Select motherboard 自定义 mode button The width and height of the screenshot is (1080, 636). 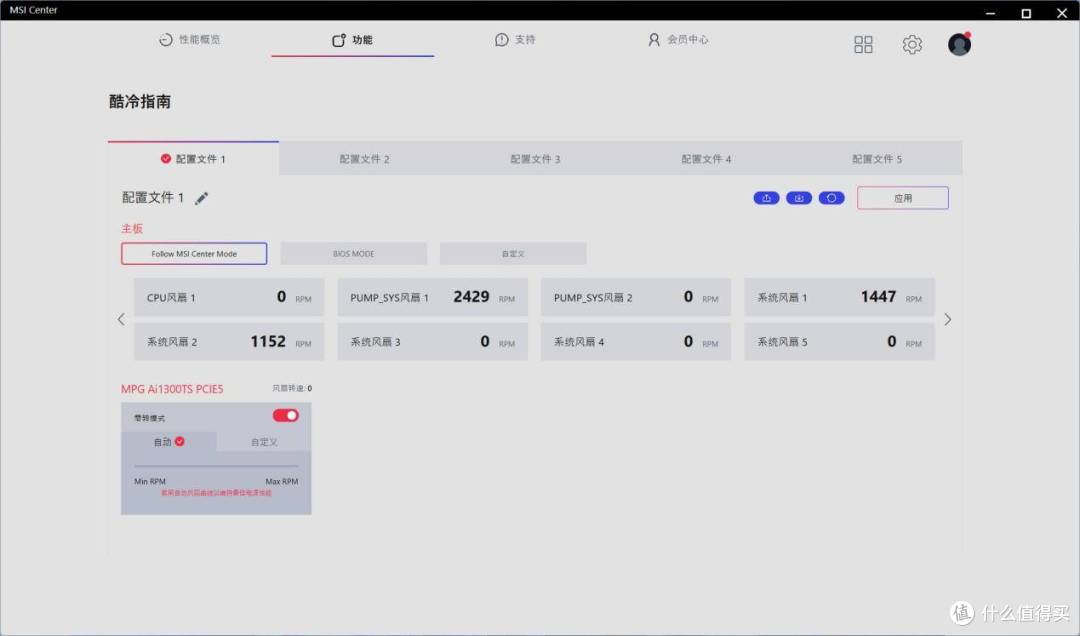click(513, 254)
